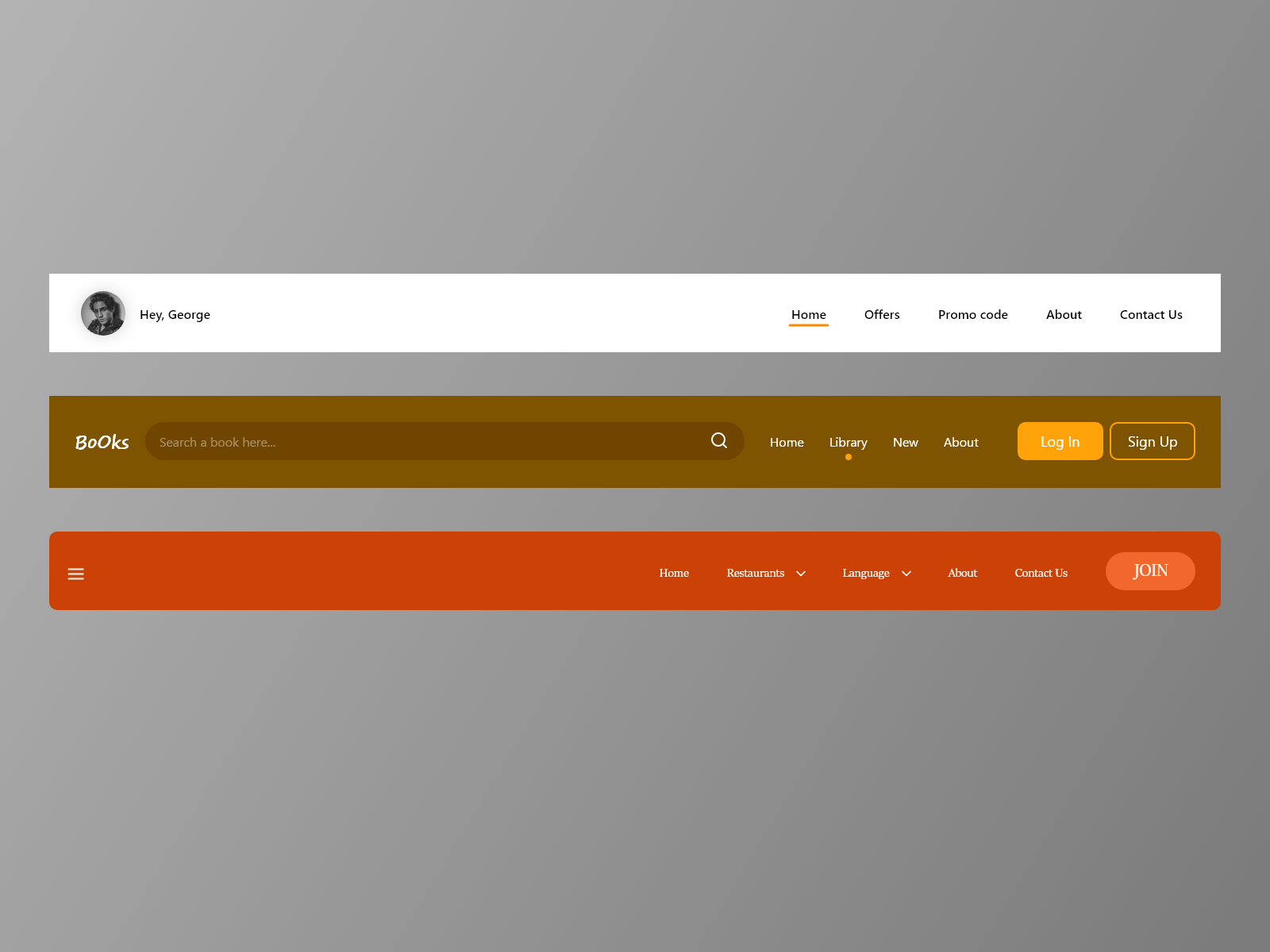
Task: Select New in the books navbar
Action: (x=905, y=442)
